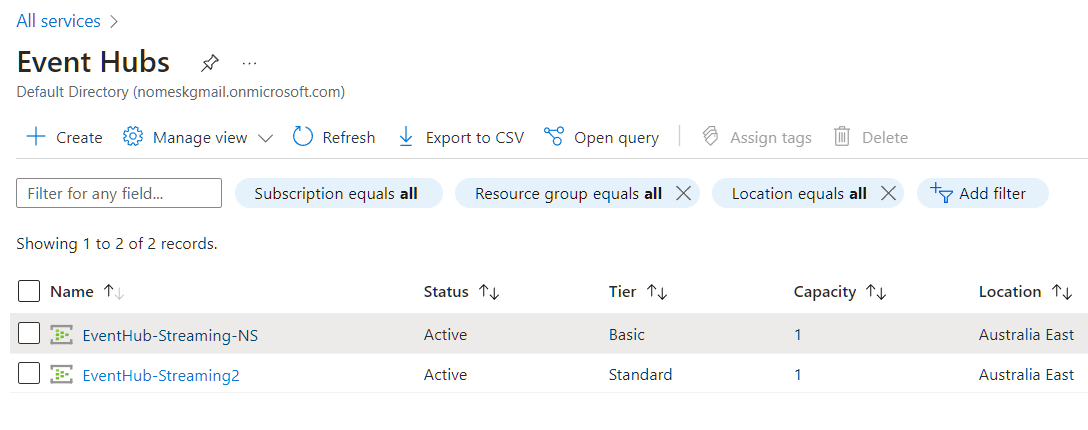Click the EventHub-Streaming-NS resource icon
This screenshot has height=430, width=1088.
(x=61, y=334)
